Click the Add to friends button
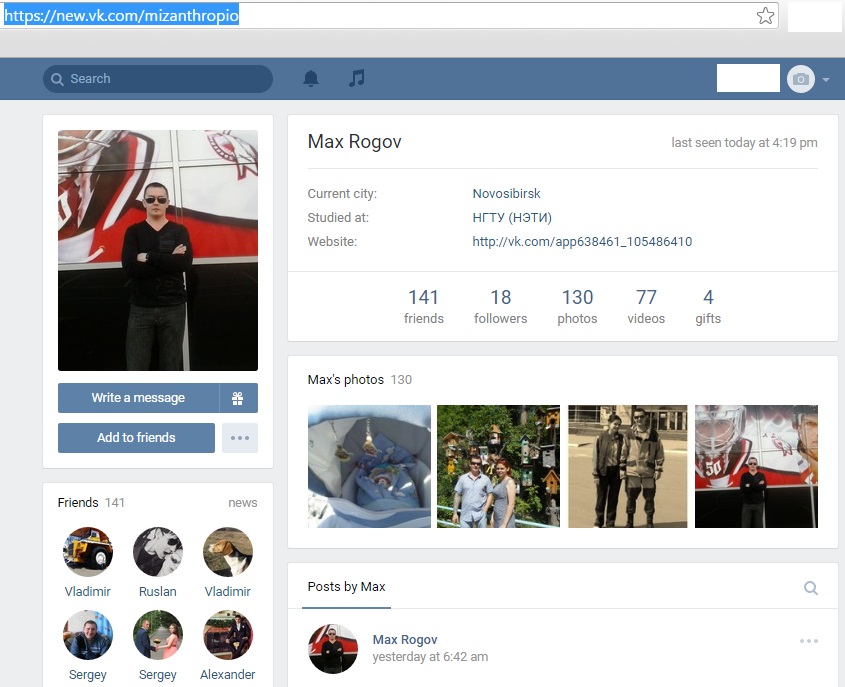Viewport: 845px width, 687px height. pos(136,438)
